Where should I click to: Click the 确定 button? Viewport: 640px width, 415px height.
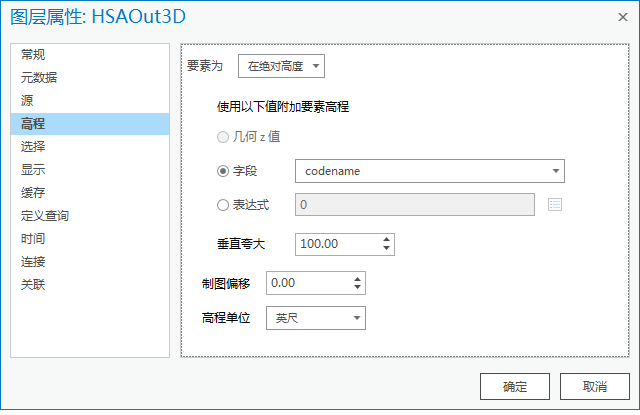pos(515,386)
